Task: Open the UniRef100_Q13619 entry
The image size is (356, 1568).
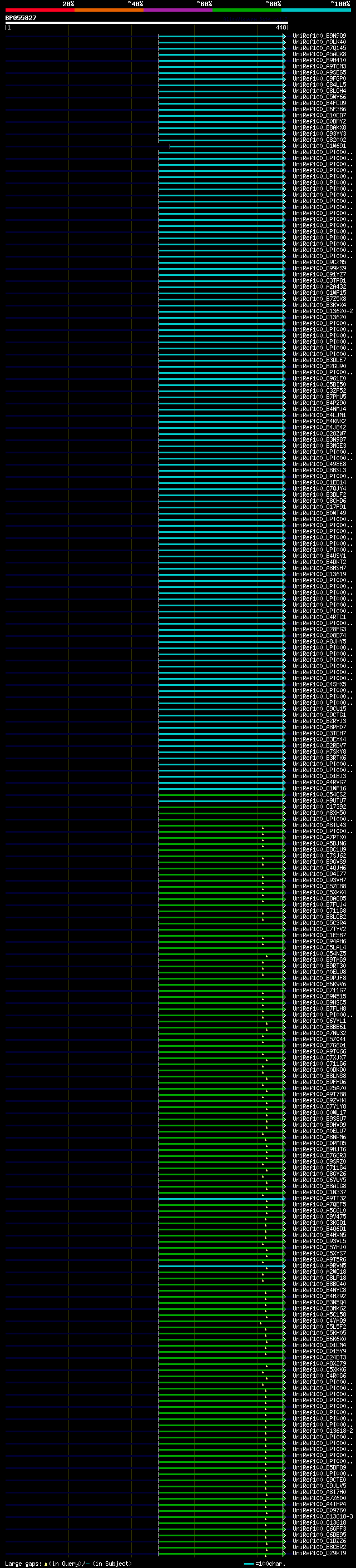Action: pyautogui.click(x=319, y=574)
